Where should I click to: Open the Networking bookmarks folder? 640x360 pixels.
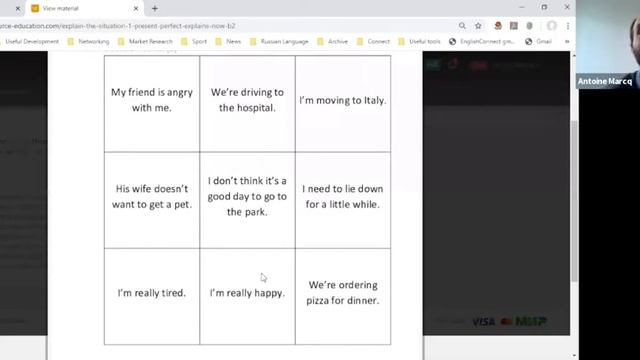click(89, 42)
